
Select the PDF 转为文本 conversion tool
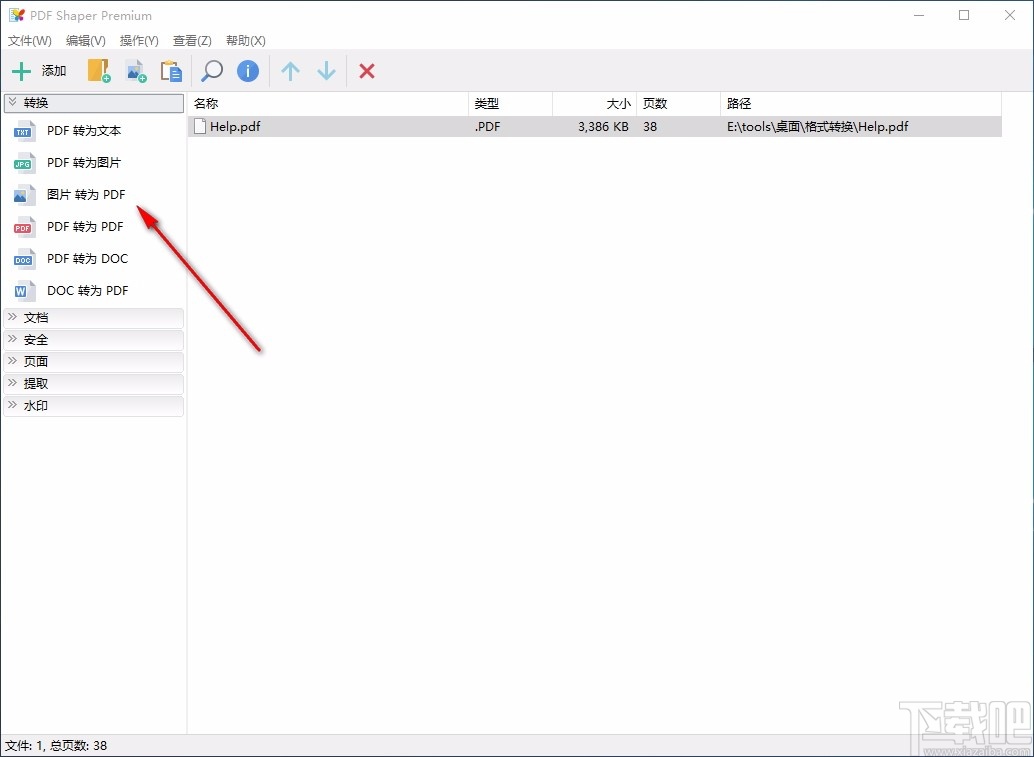point(83,130)
